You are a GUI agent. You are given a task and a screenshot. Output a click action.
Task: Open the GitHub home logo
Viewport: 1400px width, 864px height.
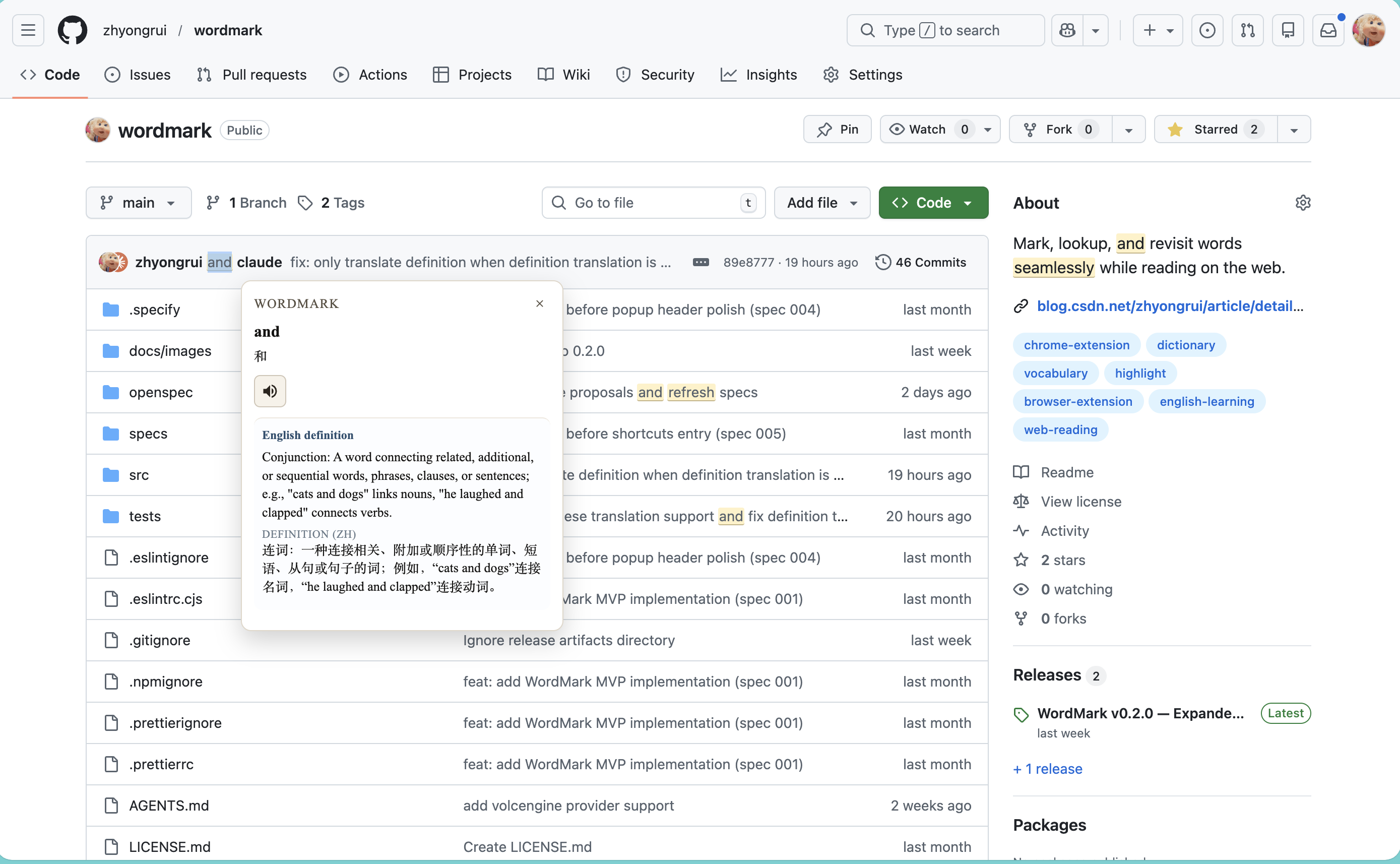click(x=73, y=30)
